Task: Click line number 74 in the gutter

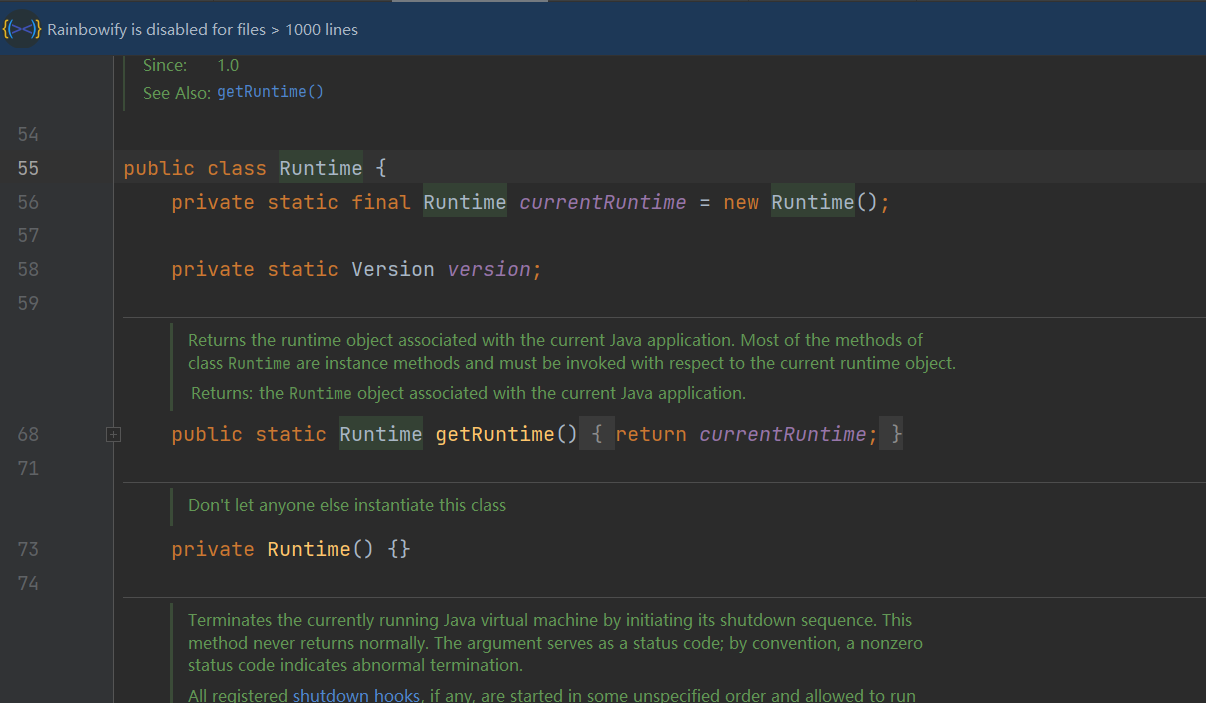Action: [x=28, y=583]
